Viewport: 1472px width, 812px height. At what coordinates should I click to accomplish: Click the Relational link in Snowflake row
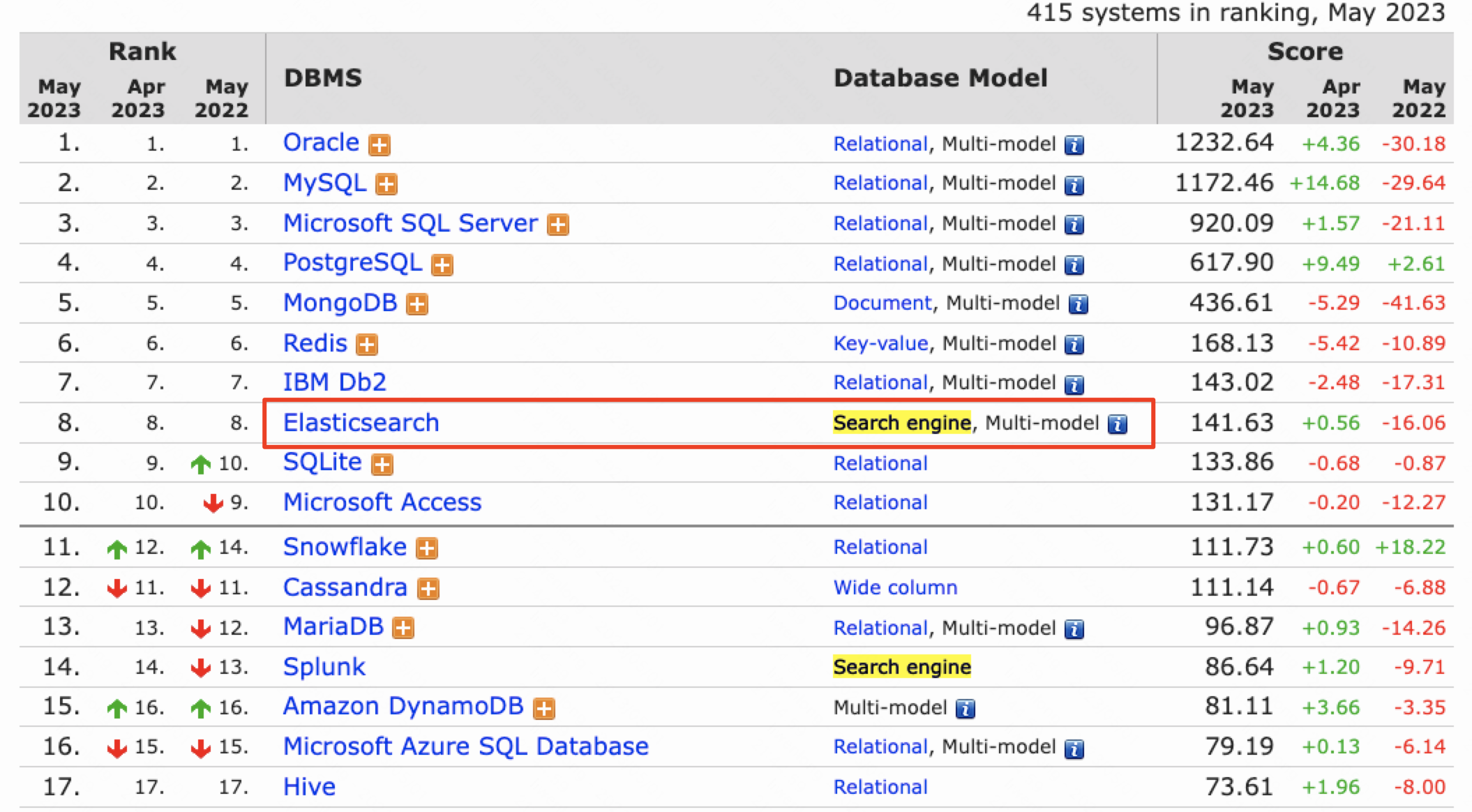(880, 547)
